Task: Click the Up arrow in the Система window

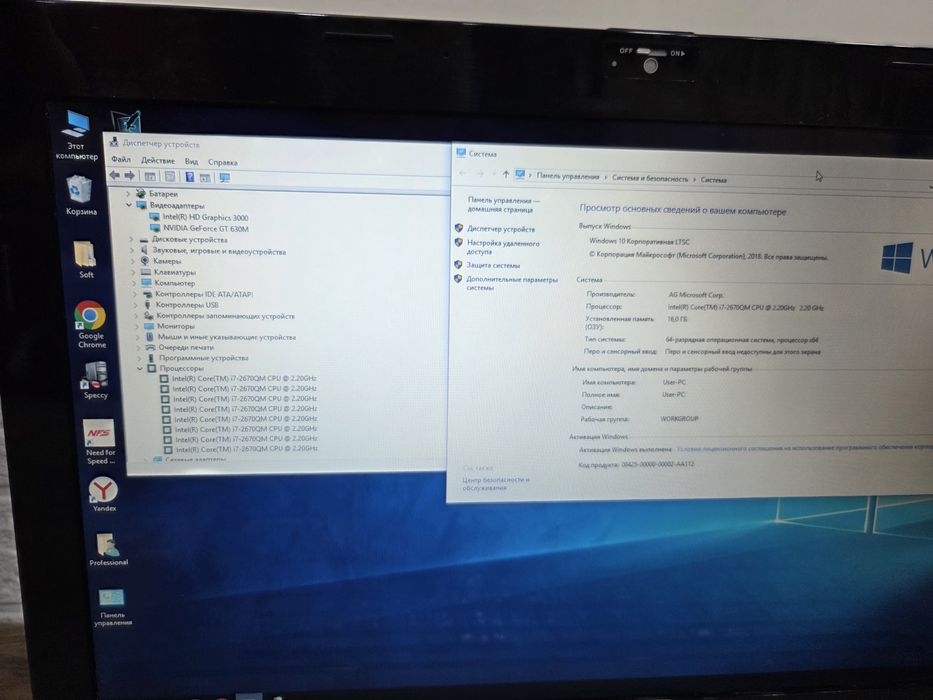Action: click(x=505, y=174)
